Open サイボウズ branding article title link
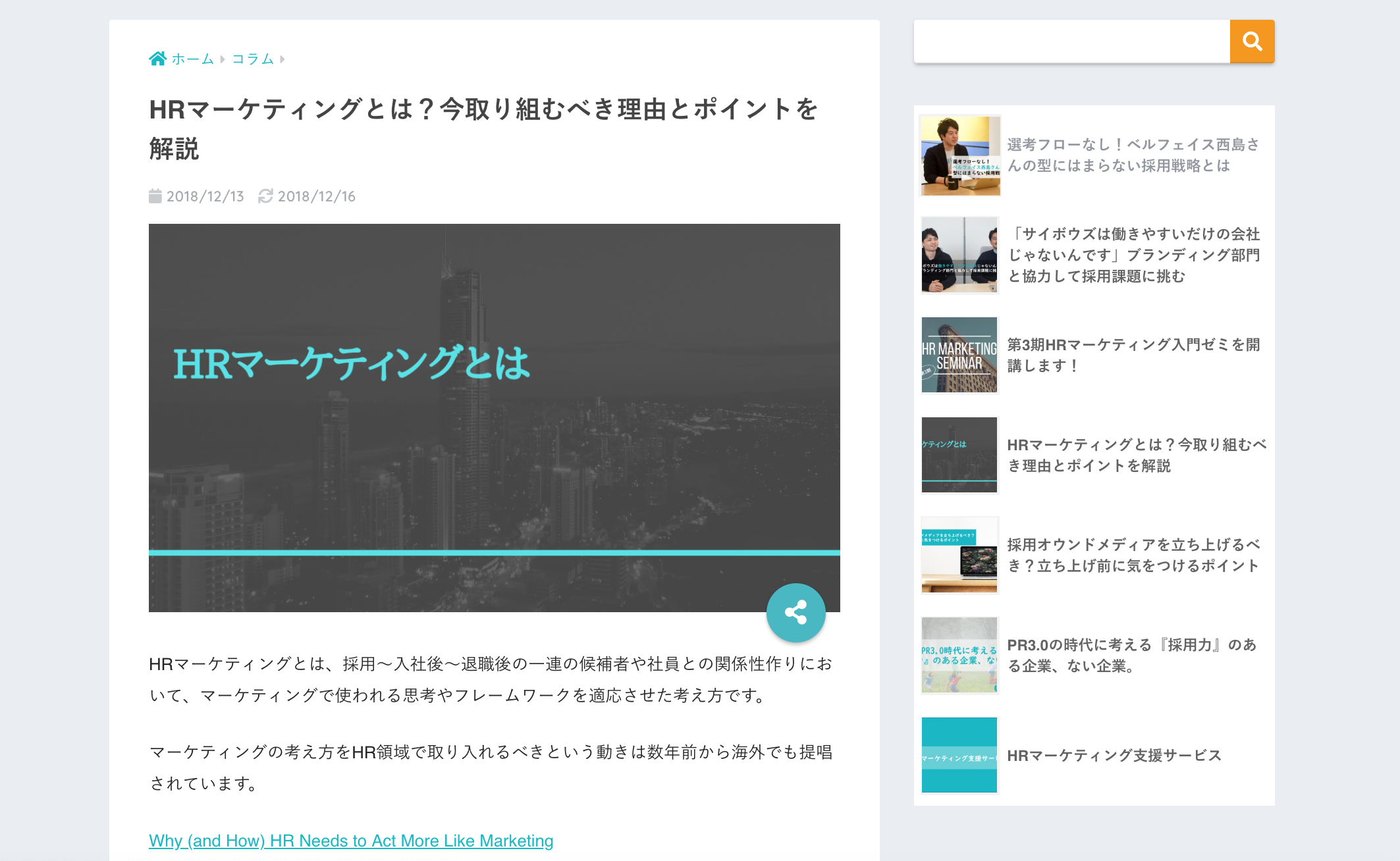Screen dimensions: 1400x861 1133,255
